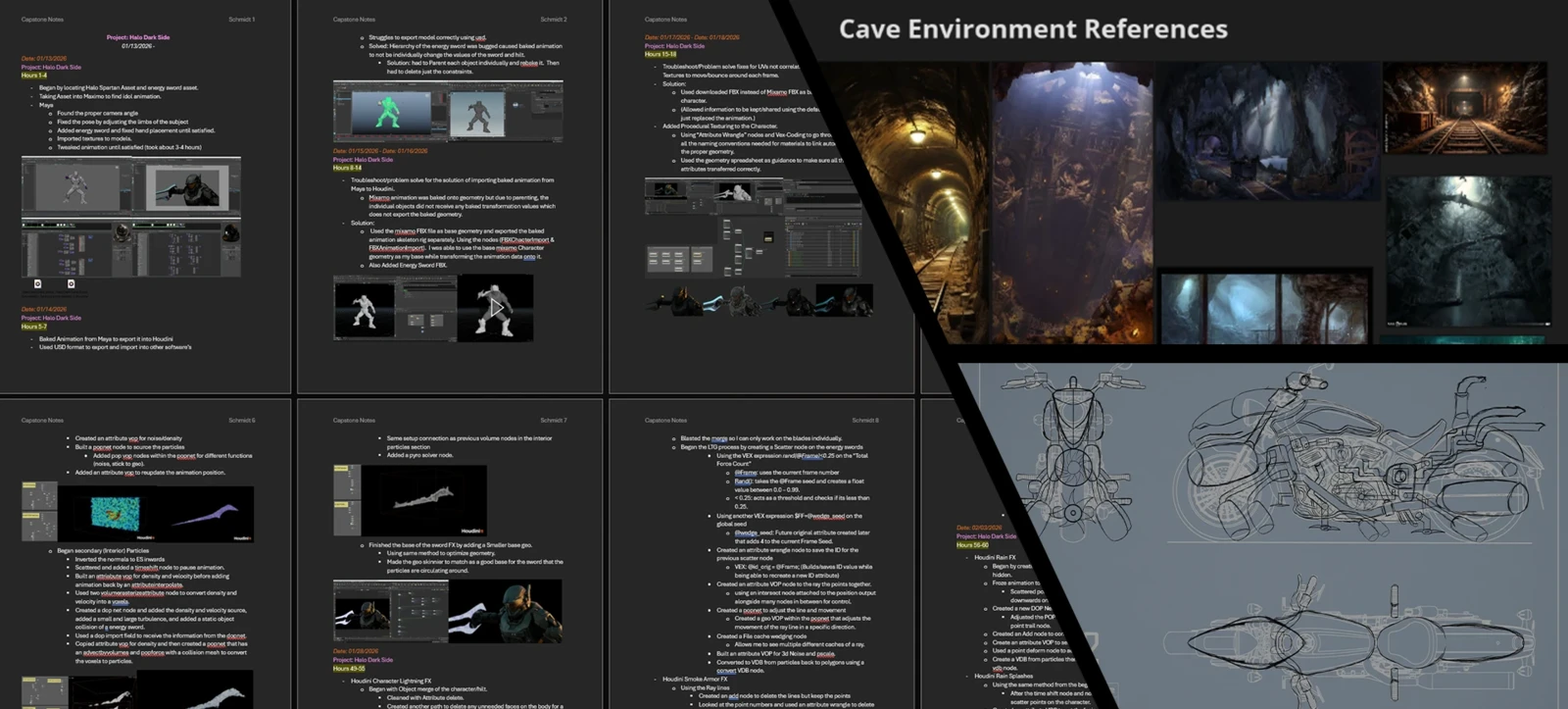Click the 'Cave Environment References' title
Image resolution: width=1568 pixels, height=709 pixels.
1033,28
